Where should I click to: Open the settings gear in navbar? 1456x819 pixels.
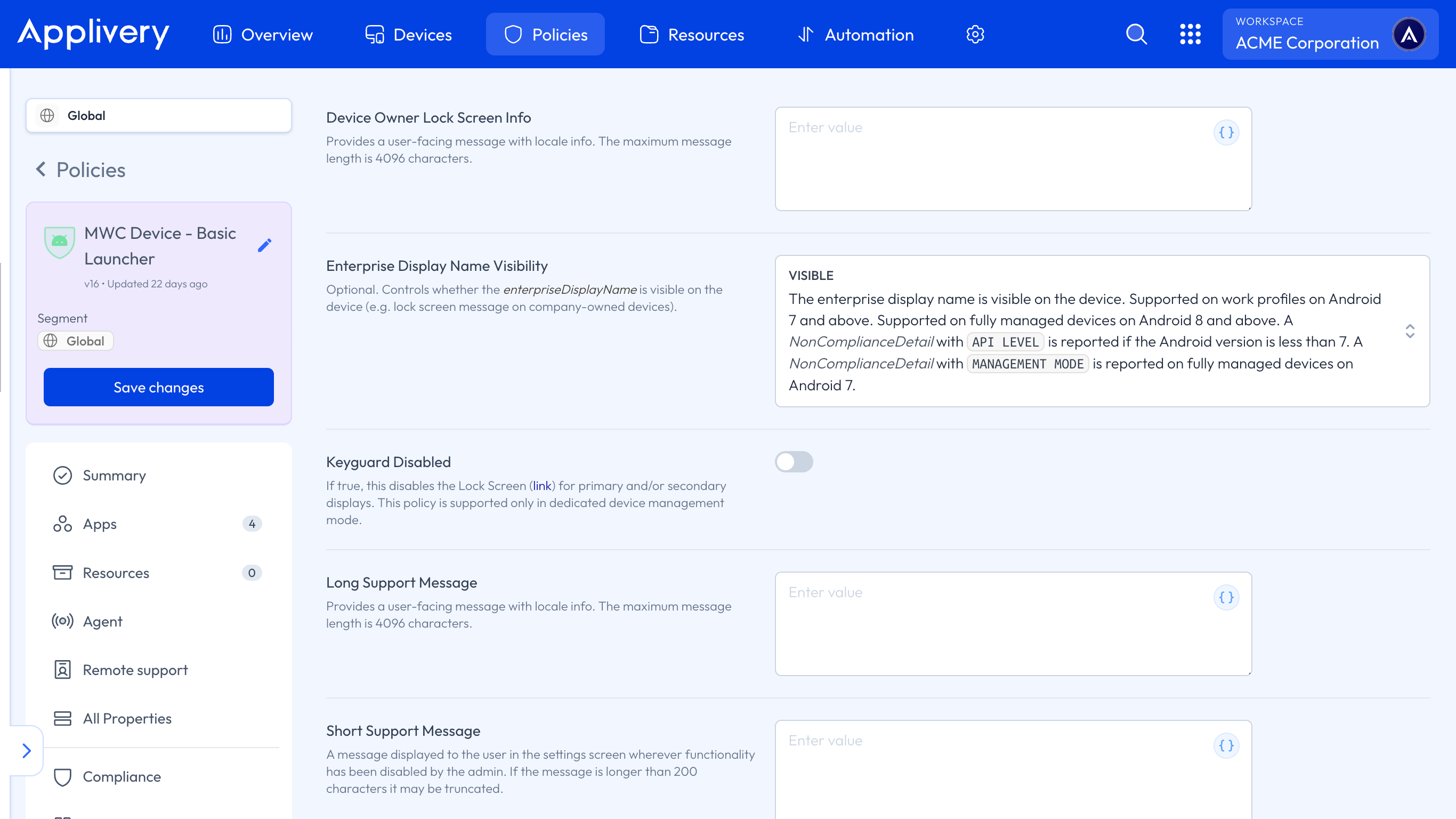click(x=975, y=35)
